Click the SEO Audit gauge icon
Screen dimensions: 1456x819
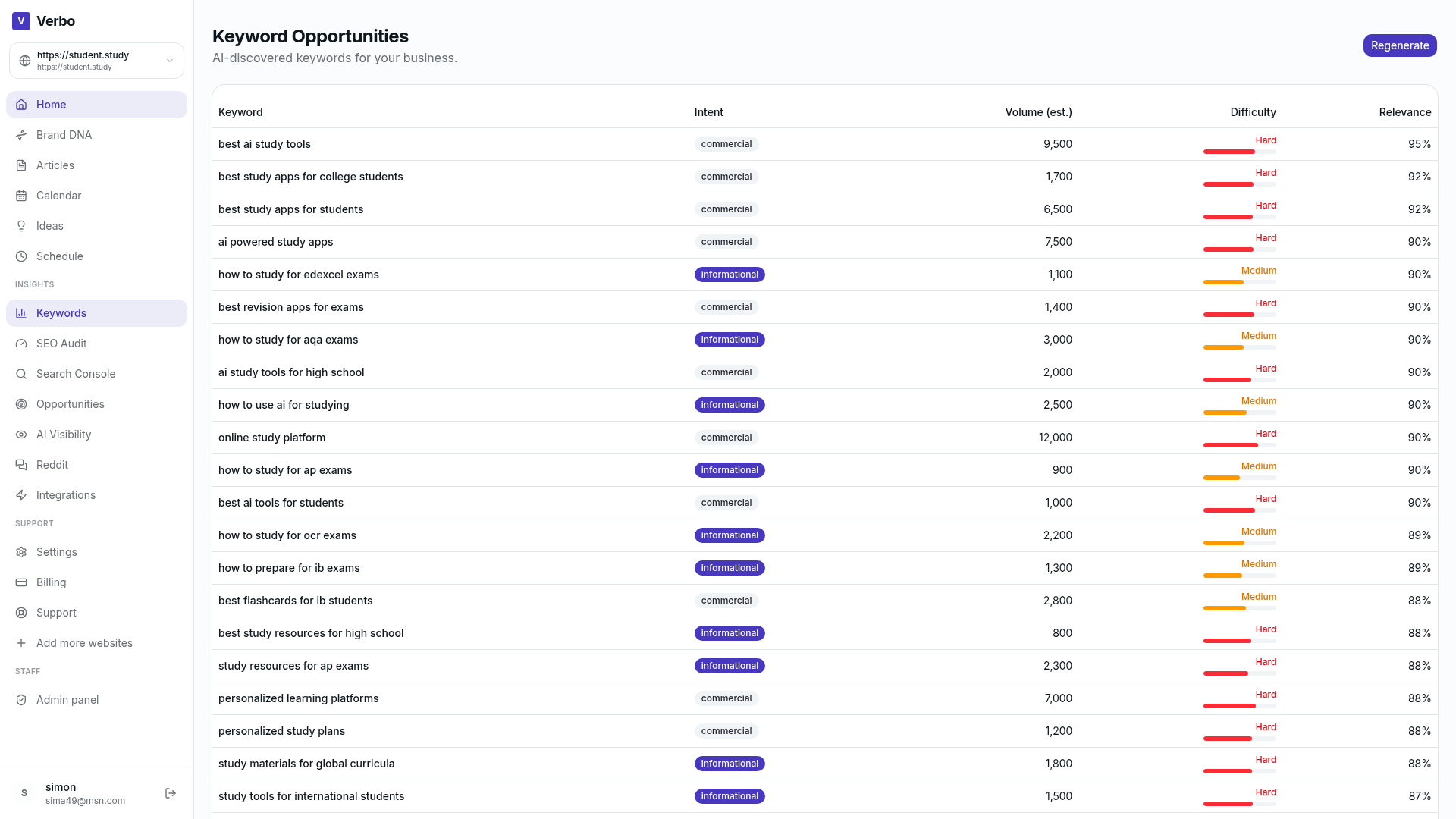(x=21, y=344)
